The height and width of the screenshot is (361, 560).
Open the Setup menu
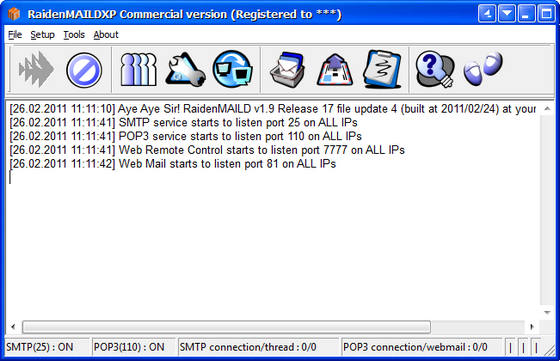coord(42,35)
